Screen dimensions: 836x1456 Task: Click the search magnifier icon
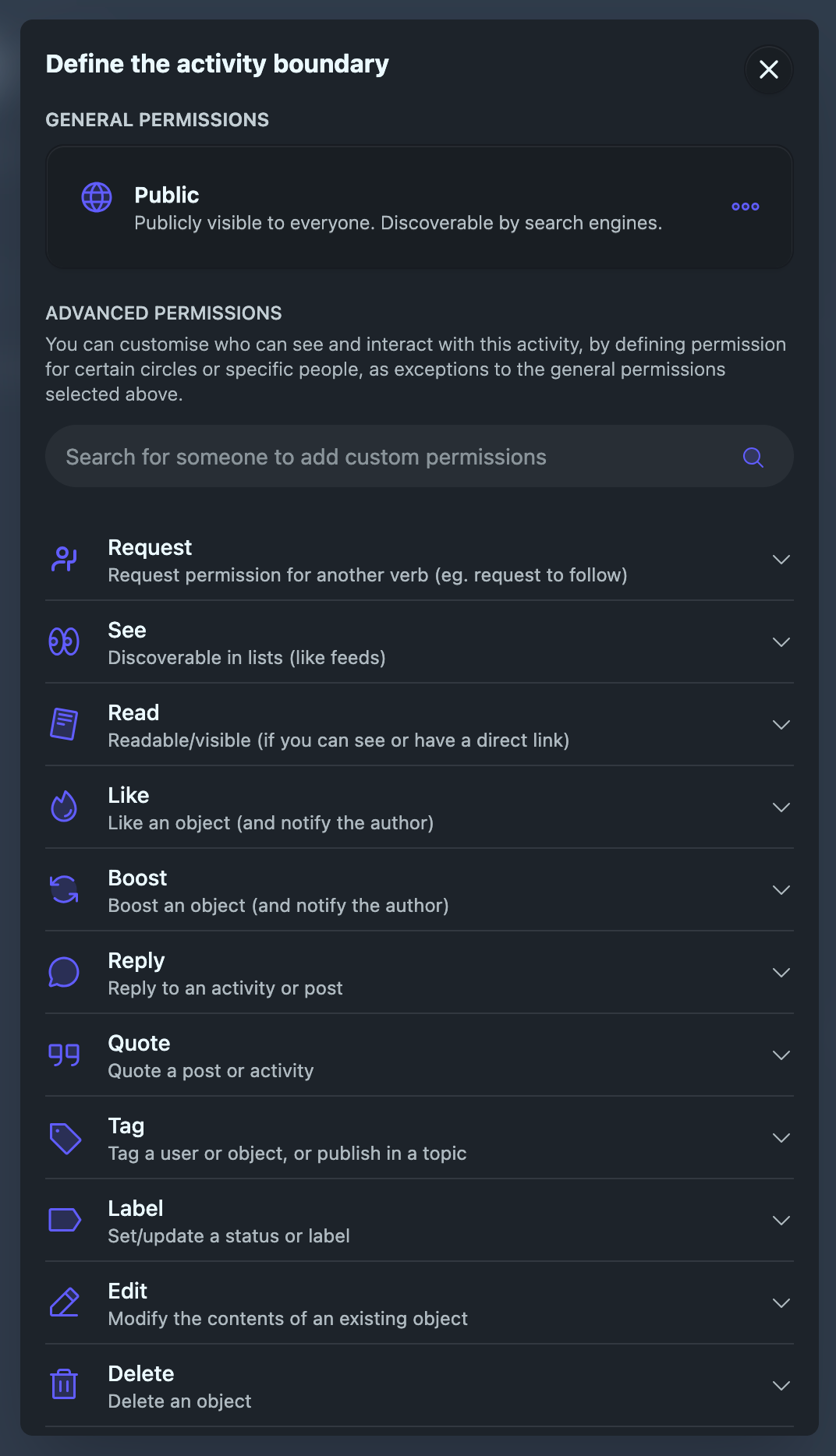(x=752, y=457)
